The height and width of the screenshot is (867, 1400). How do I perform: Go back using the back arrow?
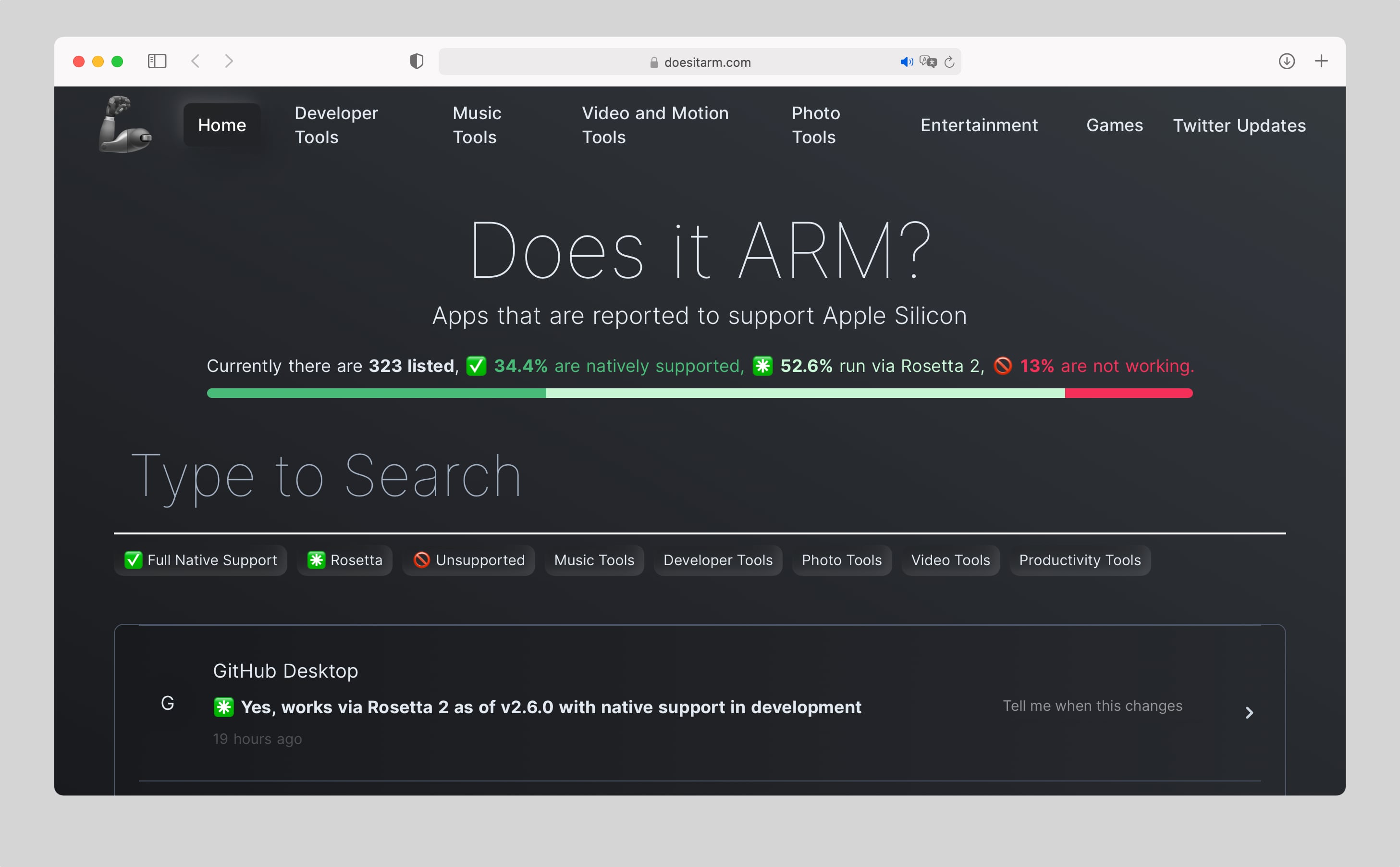click(196, 62)
